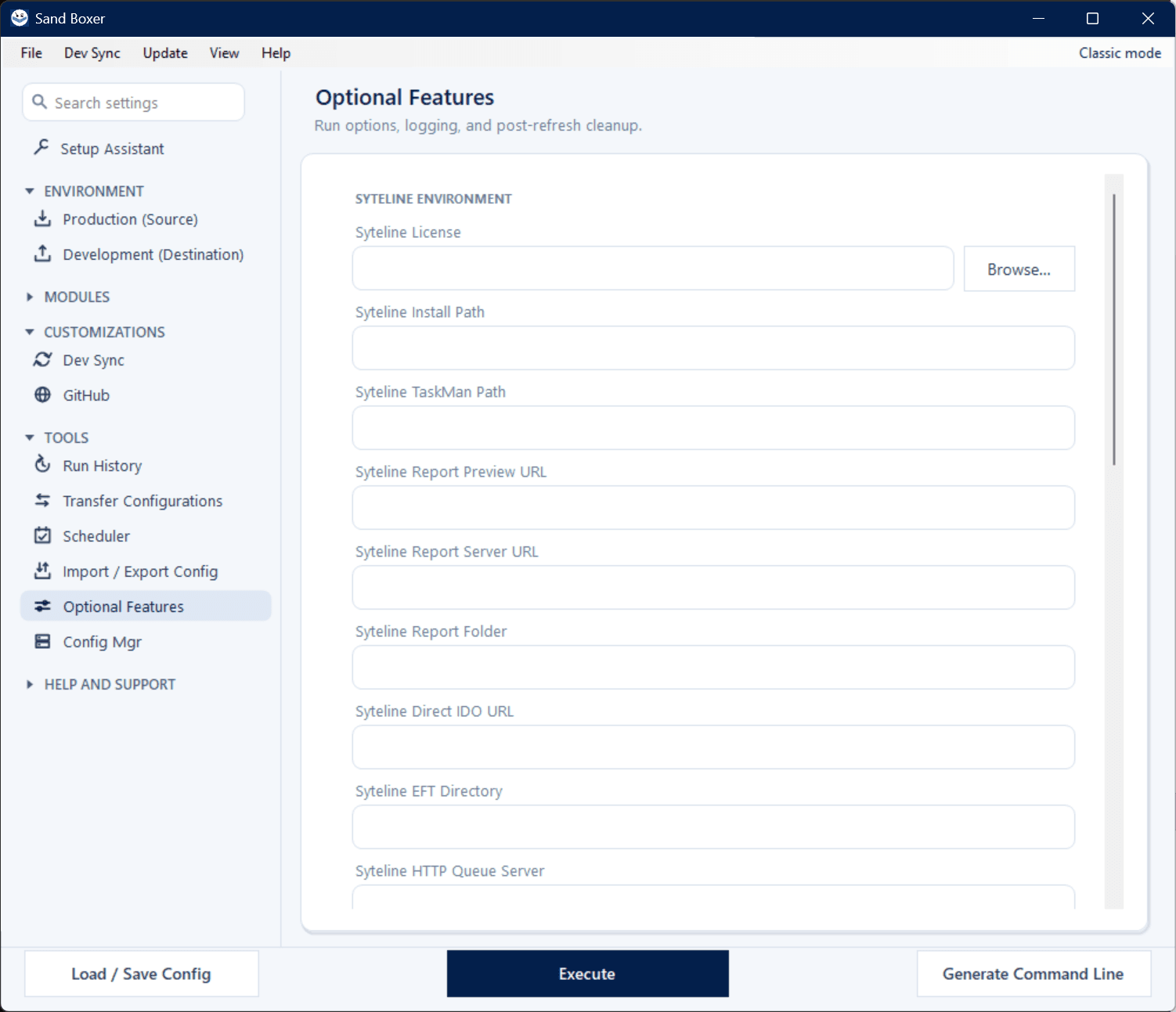This screenshot has width=1176, height=1012.
Task: Open Dev Sync label under CUSTOMIZATIONS
Action: pos(93,360)
